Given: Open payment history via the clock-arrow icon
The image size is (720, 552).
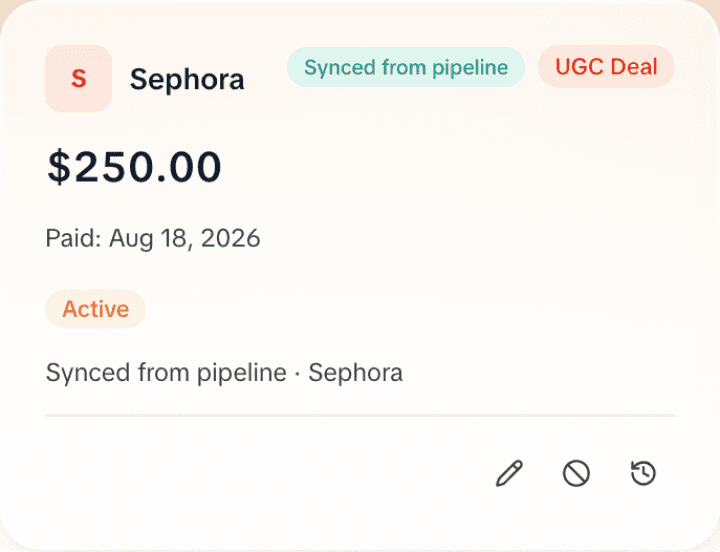Looking at the screenshot, I should pos(643,473).
